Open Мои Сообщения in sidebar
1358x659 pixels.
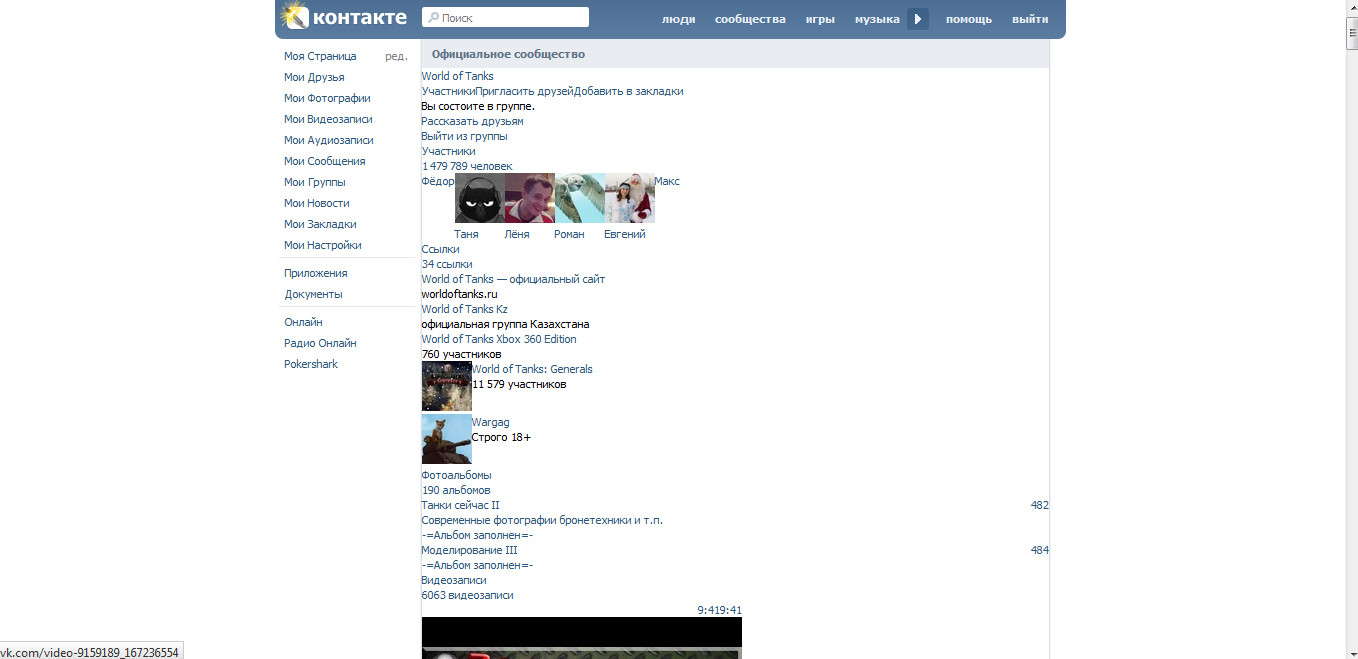pyautogui.click(x=325, y=161)
